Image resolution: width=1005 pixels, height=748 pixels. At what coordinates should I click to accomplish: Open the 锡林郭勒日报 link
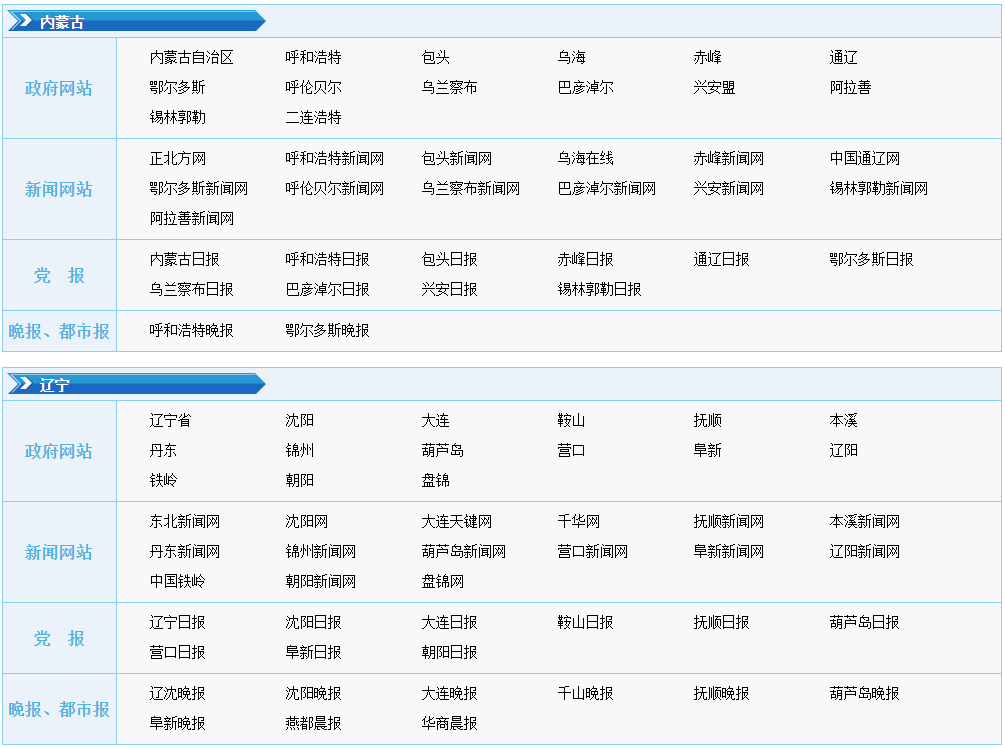599,290
